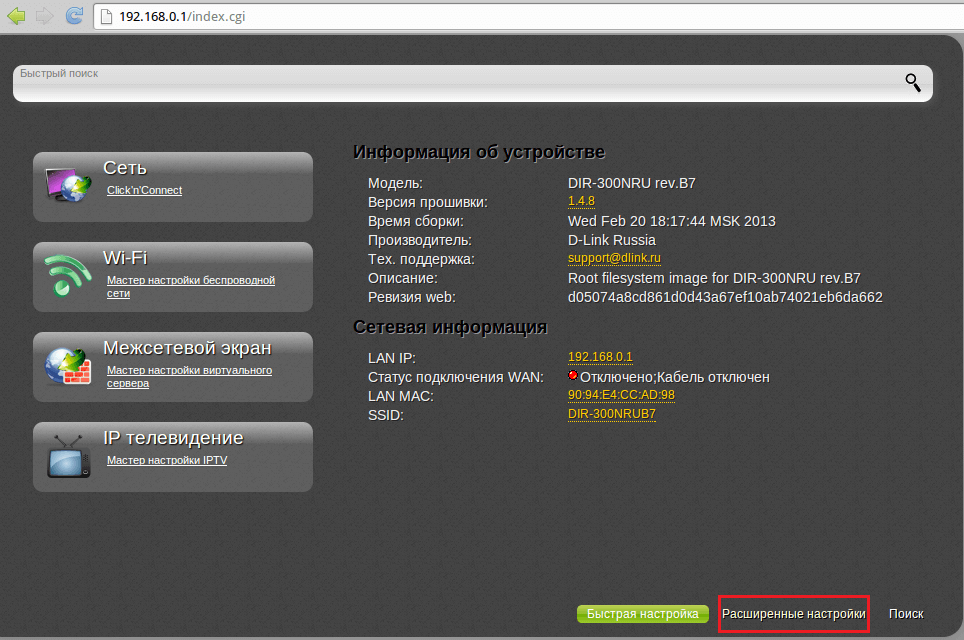Open Мастер настройки IPTV link
The image size is (964, 640).
[167, 460]
